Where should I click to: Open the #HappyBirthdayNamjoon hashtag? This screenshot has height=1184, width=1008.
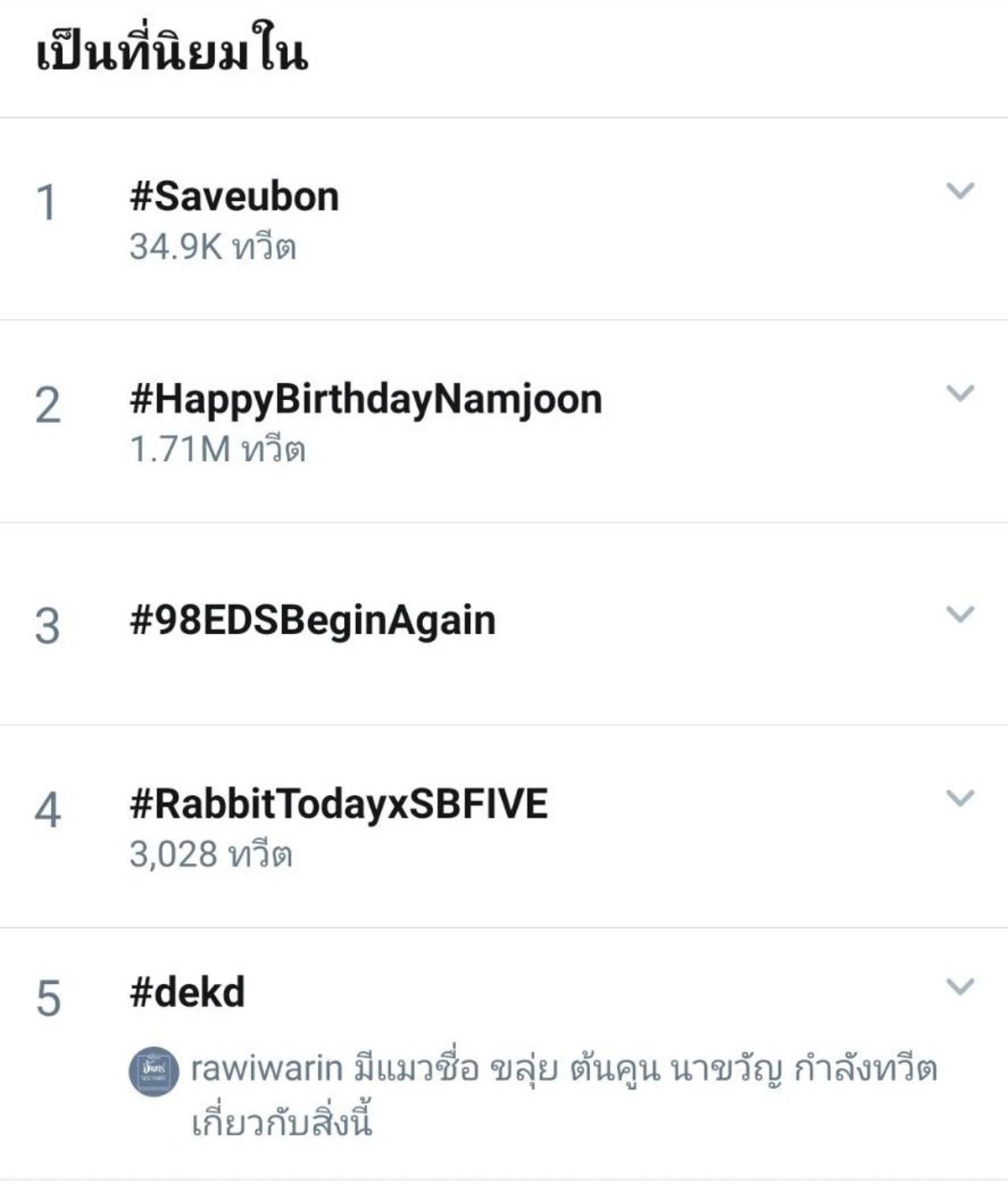click(x=365, y=399)
